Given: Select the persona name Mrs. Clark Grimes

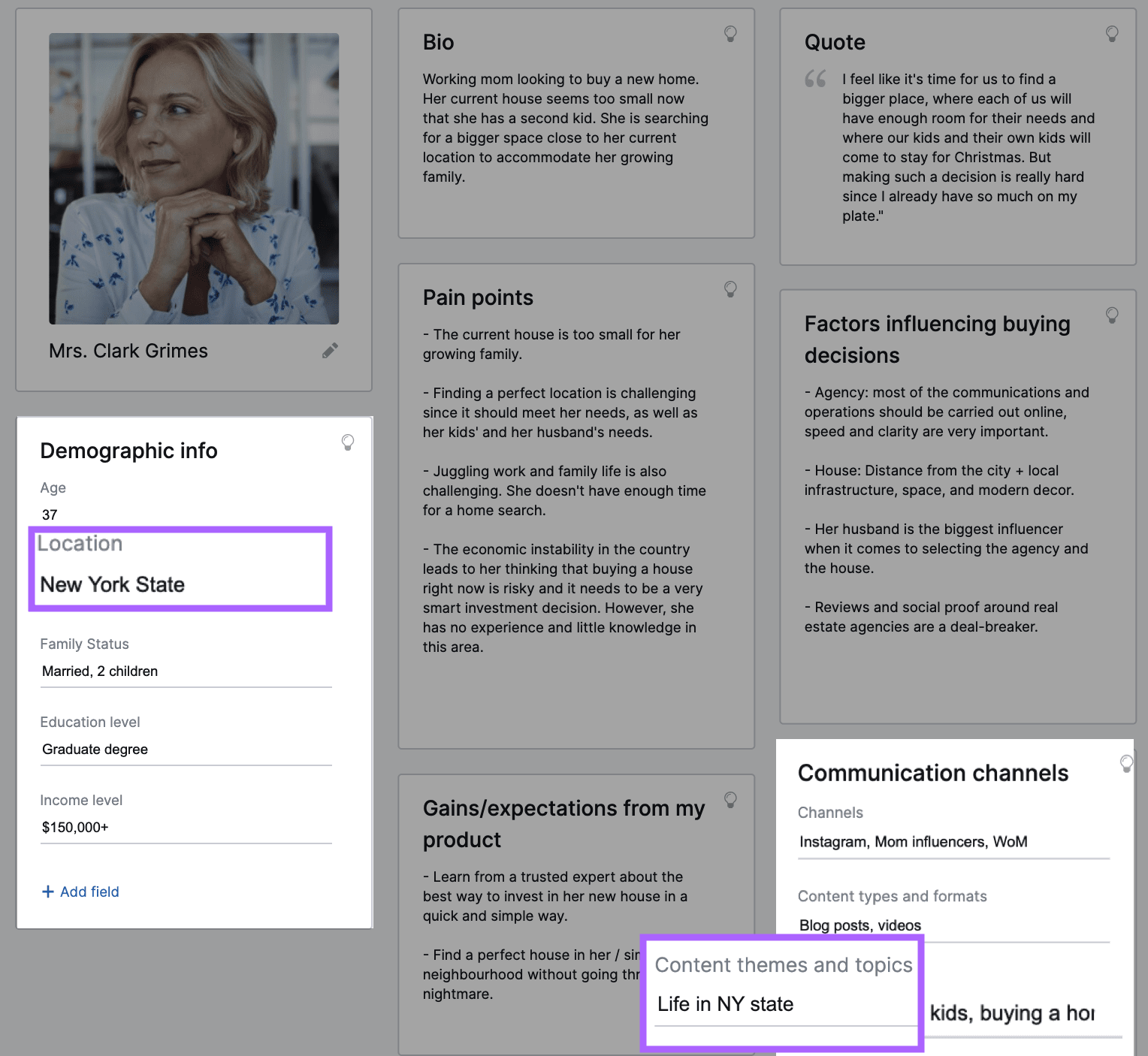Looking at the screenshot, I should [x=128, y=351].
